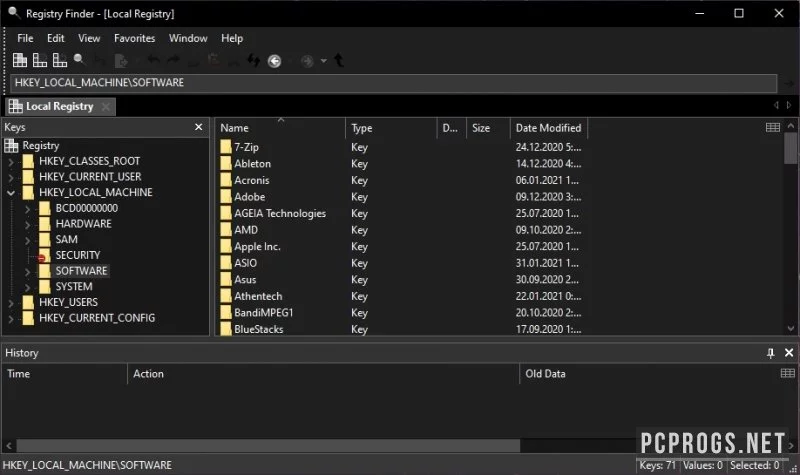Open the Local Registry toolbar icon
The width and height of the screenshot is (800, 475).
20,60
